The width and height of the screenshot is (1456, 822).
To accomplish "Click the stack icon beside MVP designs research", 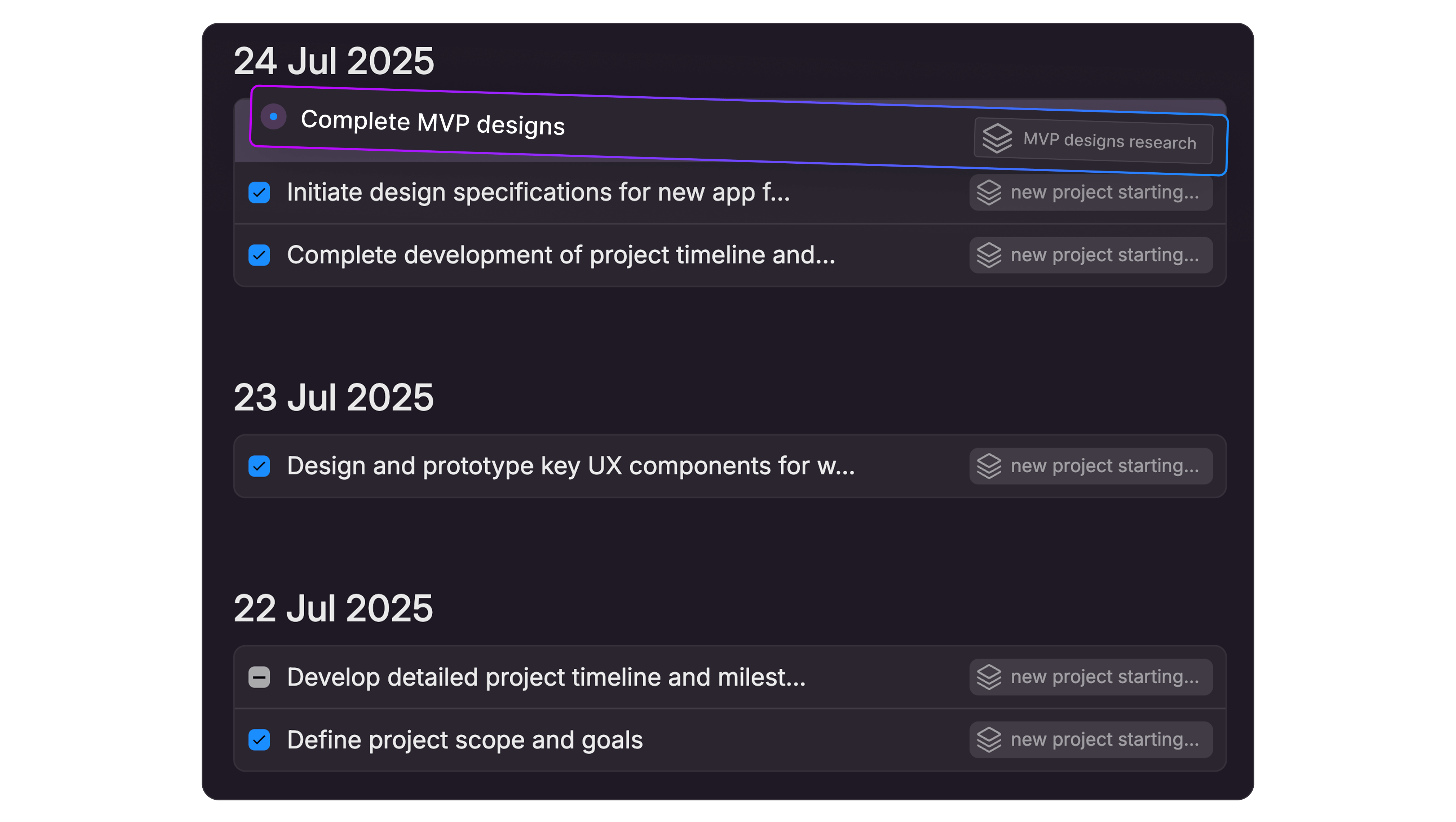I will 997,138.
